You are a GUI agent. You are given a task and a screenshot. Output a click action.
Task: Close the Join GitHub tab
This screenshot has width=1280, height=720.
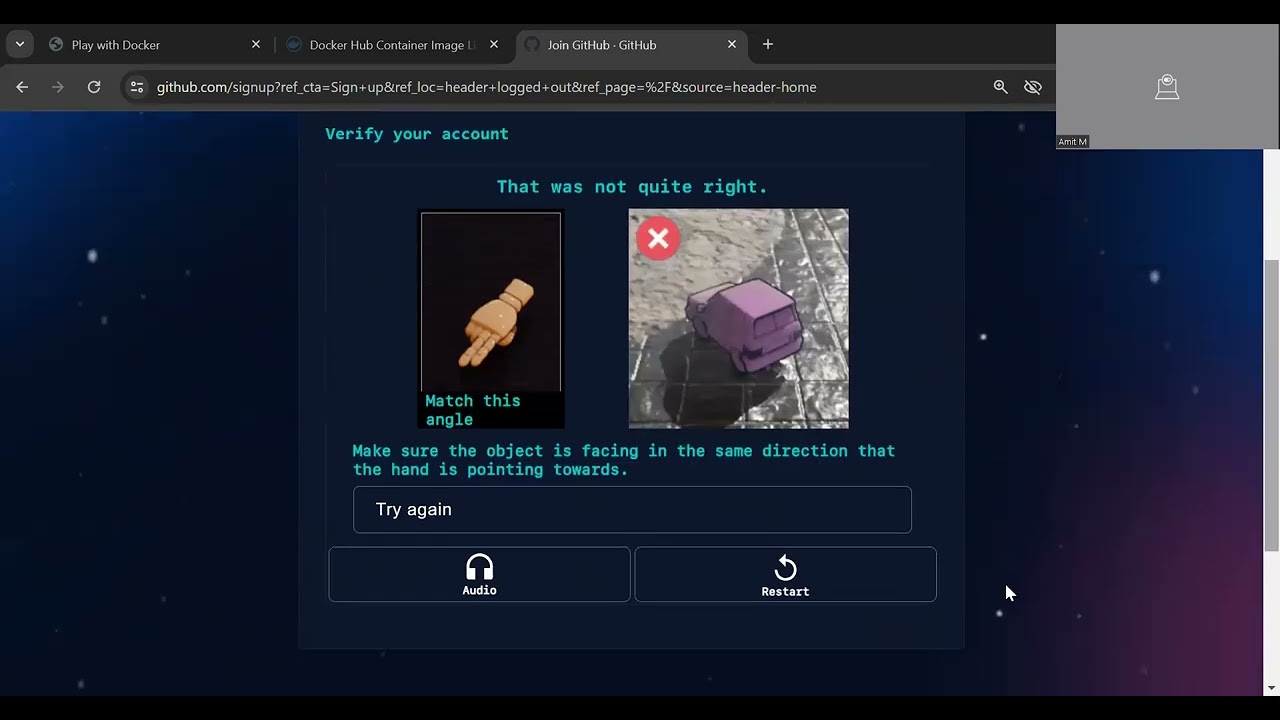(732, 45)
